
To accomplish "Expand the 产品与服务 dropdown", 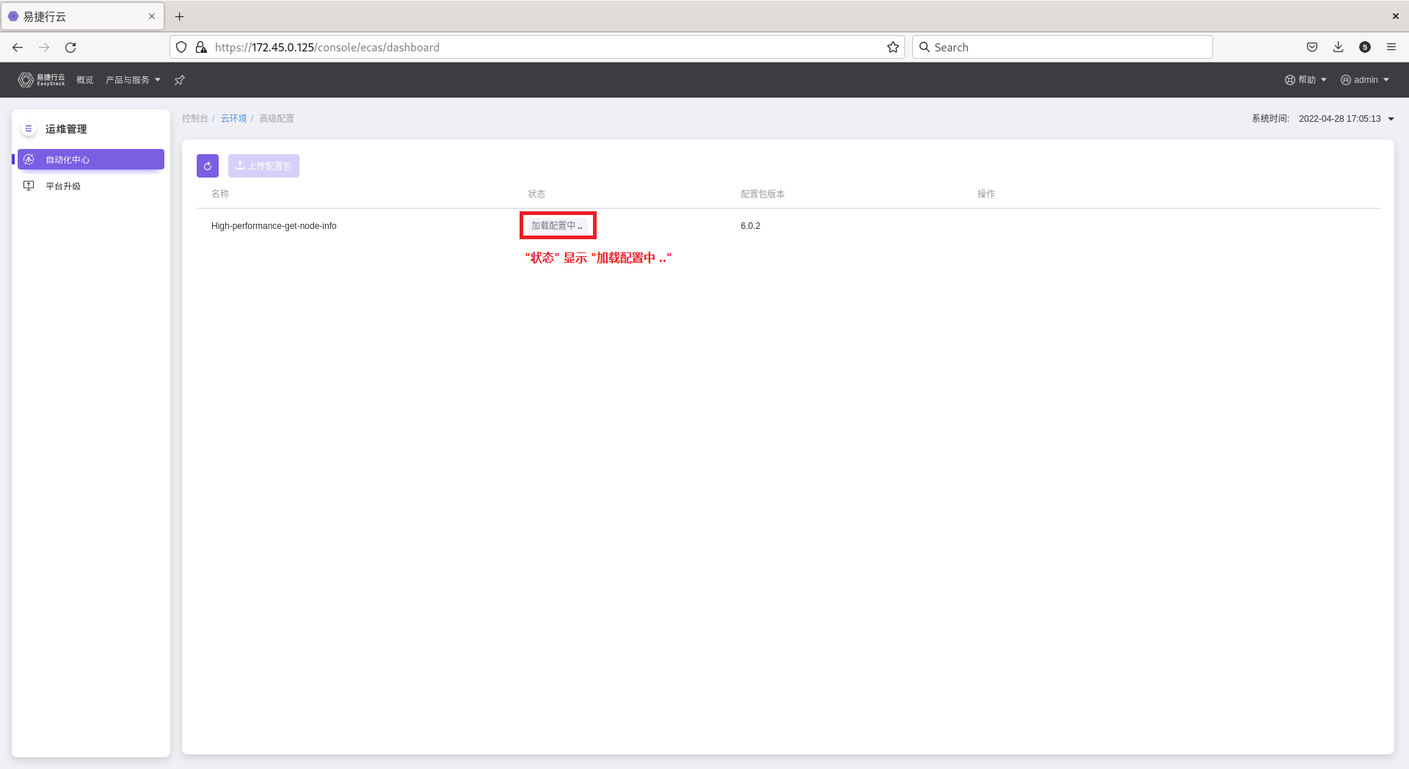I will tap(133, 80).
